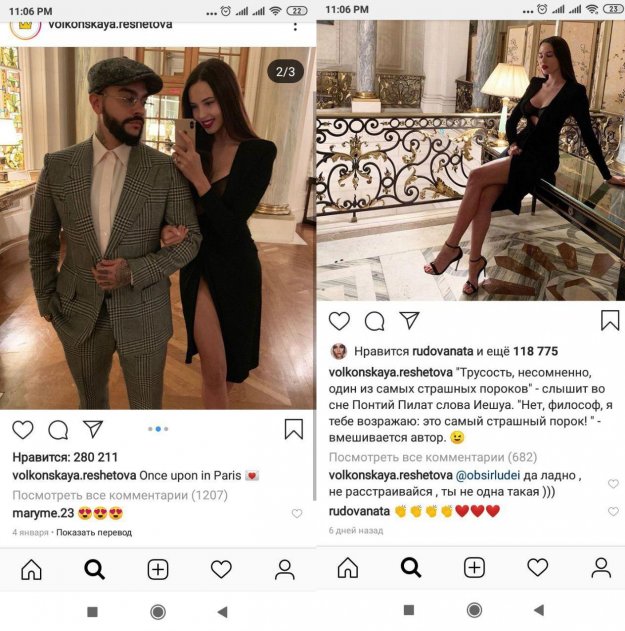The image size is (625, 631).
Task: Bookmark the left Paris post
Action: click(x=293, y=429)
